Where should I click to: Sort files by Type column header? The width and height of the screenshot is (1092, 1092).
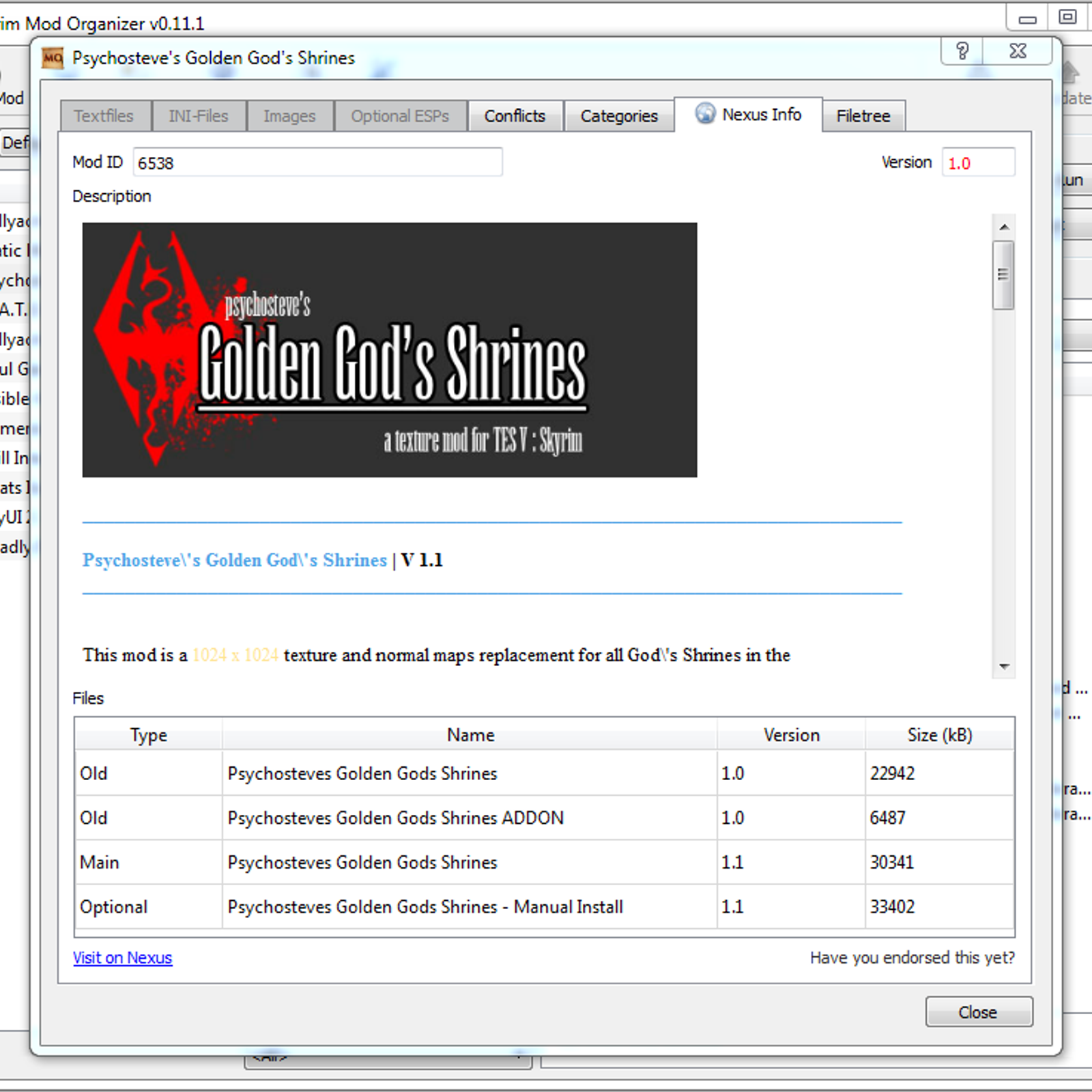tap(148, 735)
